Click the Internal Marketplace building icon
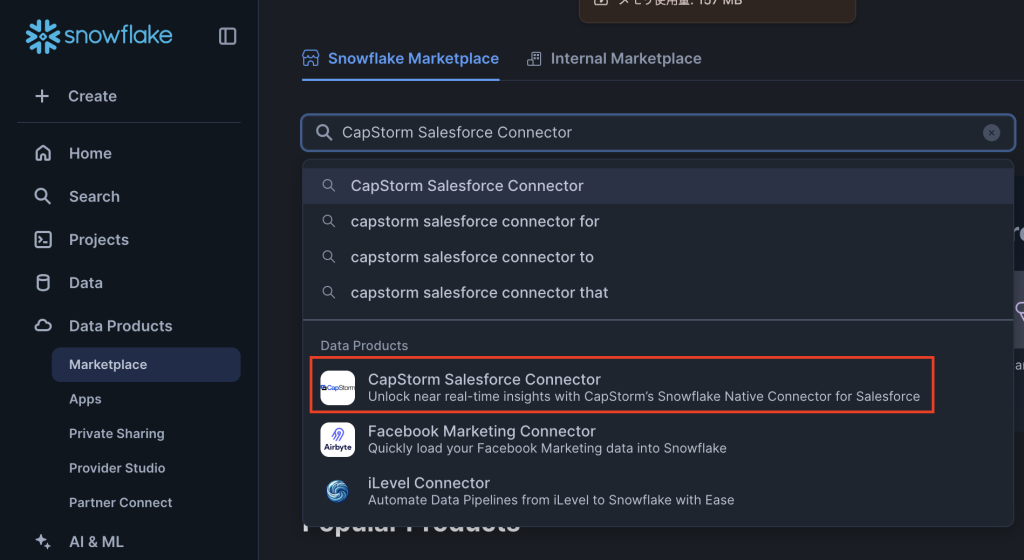This screenshot has width=1024, height=560. [x=534, y=59]
